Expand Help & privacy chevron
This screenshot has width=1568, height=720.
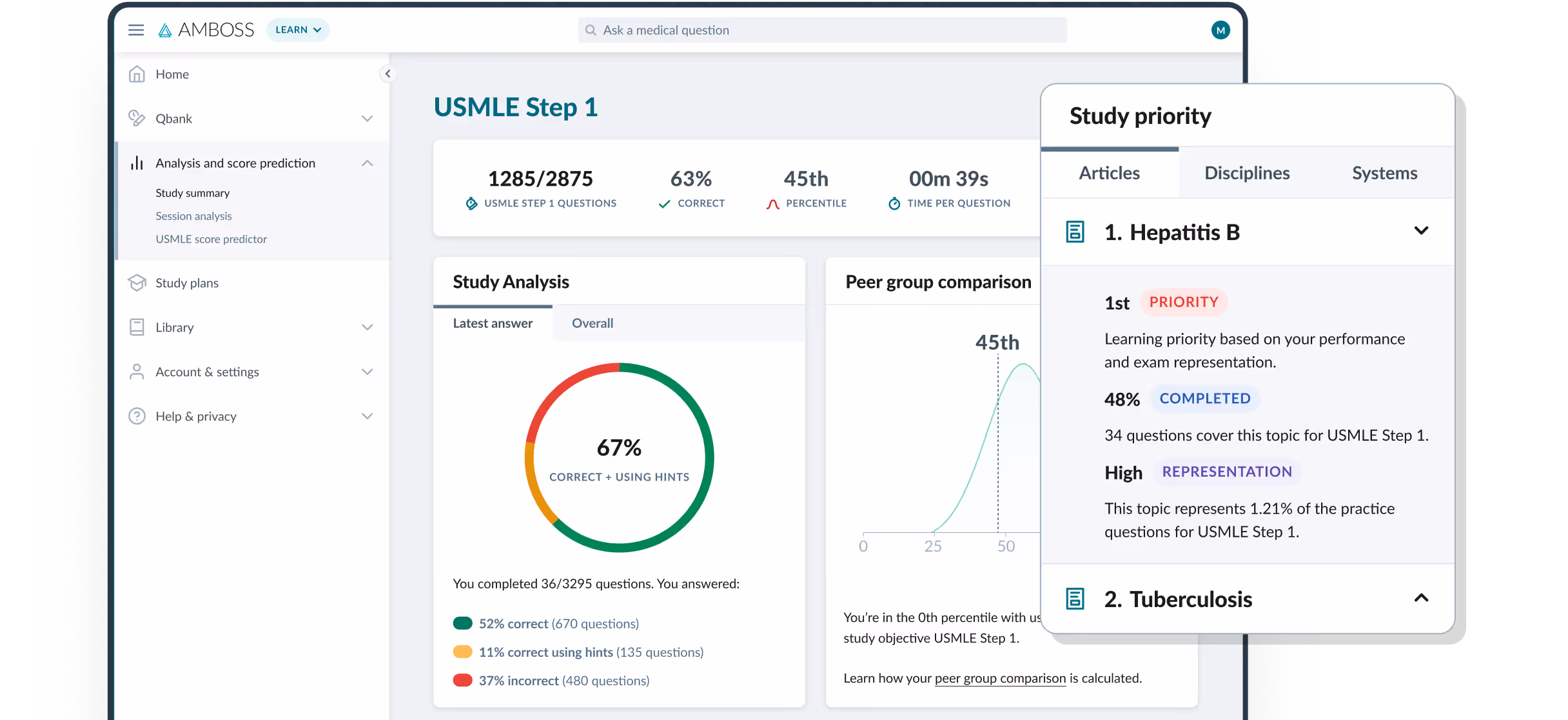click(367, 416)
